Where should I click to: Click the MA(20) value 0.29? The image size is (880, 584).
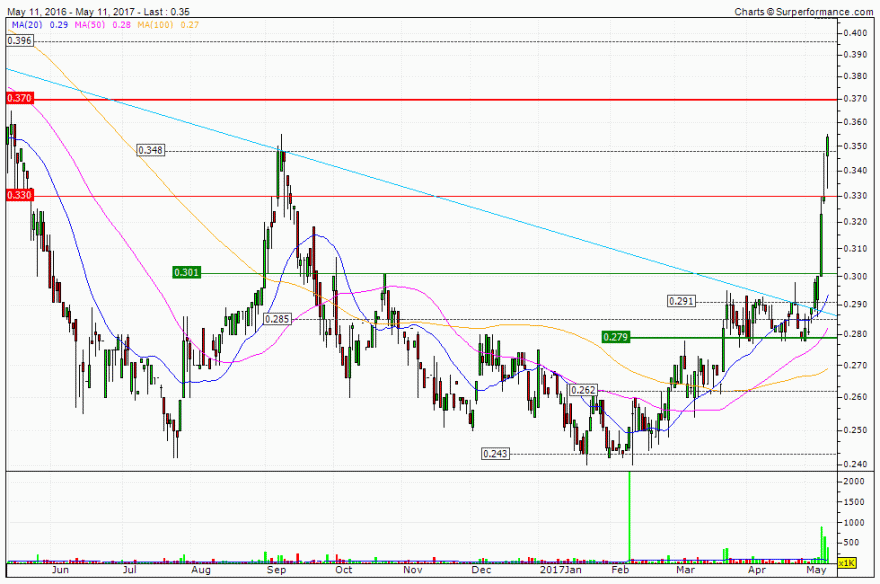click(x=58, y=25)
